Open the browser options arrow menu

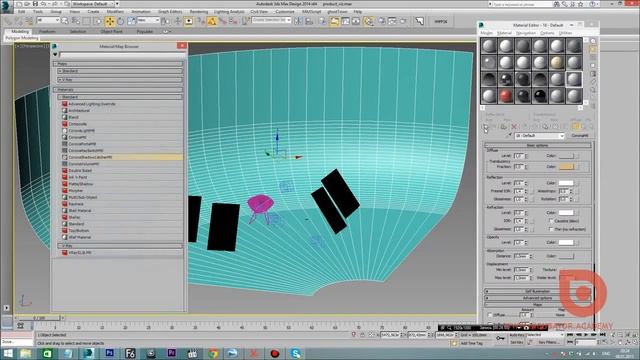pyautogui.click(x=55, y=54)
